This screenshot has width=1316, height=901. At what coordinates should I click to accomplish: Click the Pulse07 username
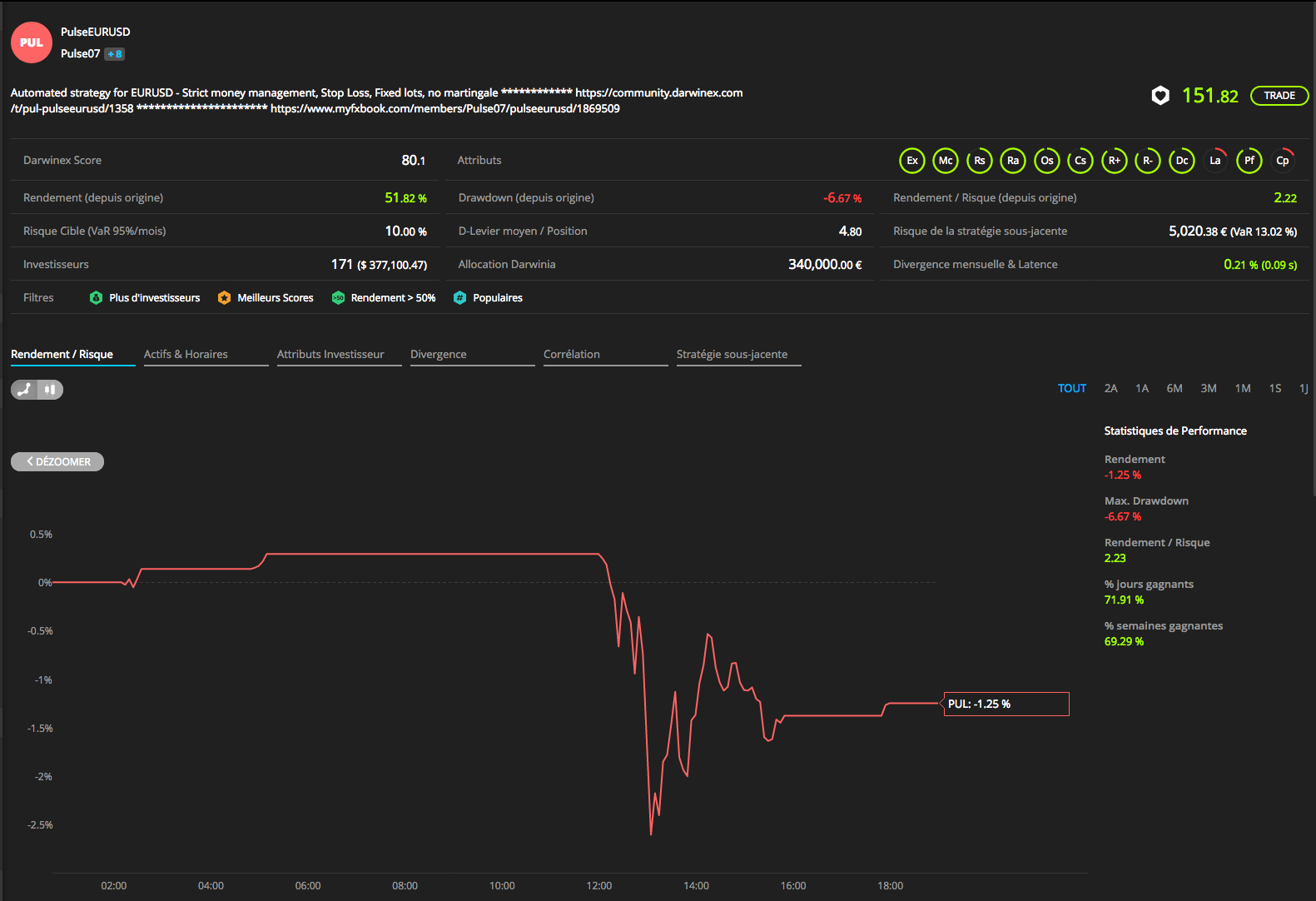[x=80, y=53]
